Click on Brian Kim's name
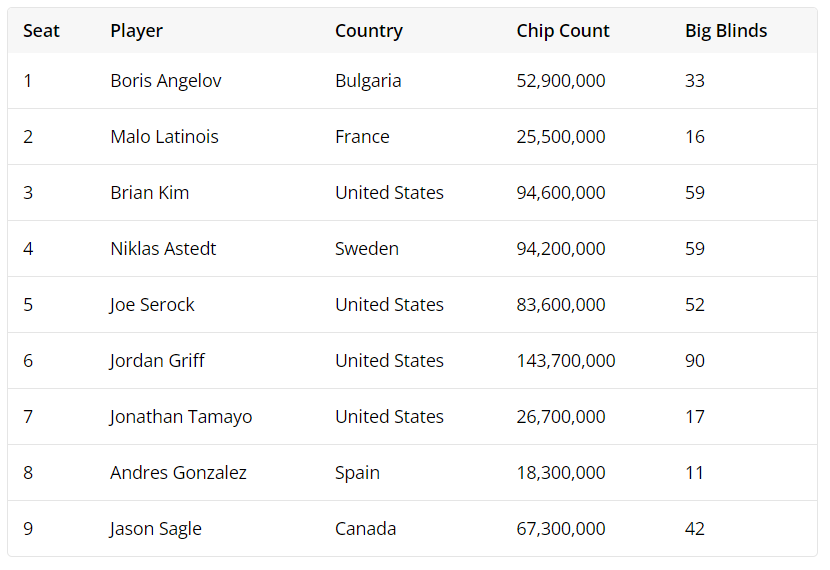This screenshot has height=570, width=830. pos(149,193)
